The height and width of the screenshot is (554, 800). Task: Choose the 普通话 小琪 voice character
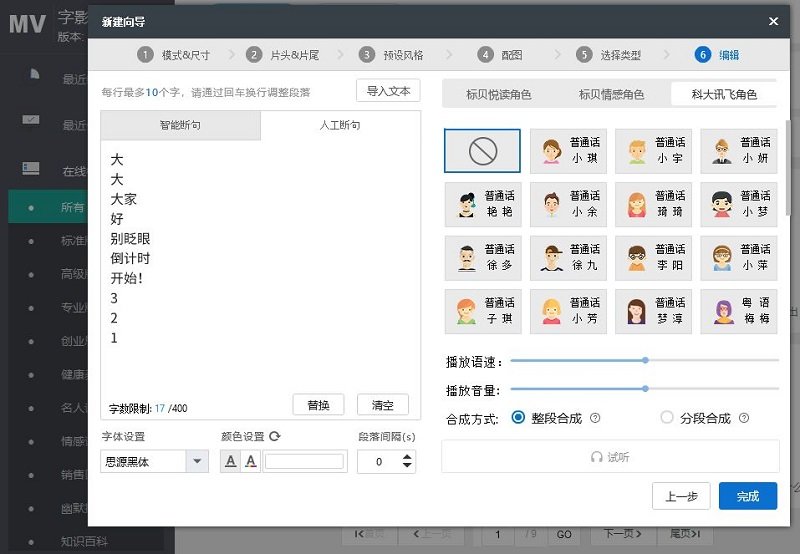568,150
